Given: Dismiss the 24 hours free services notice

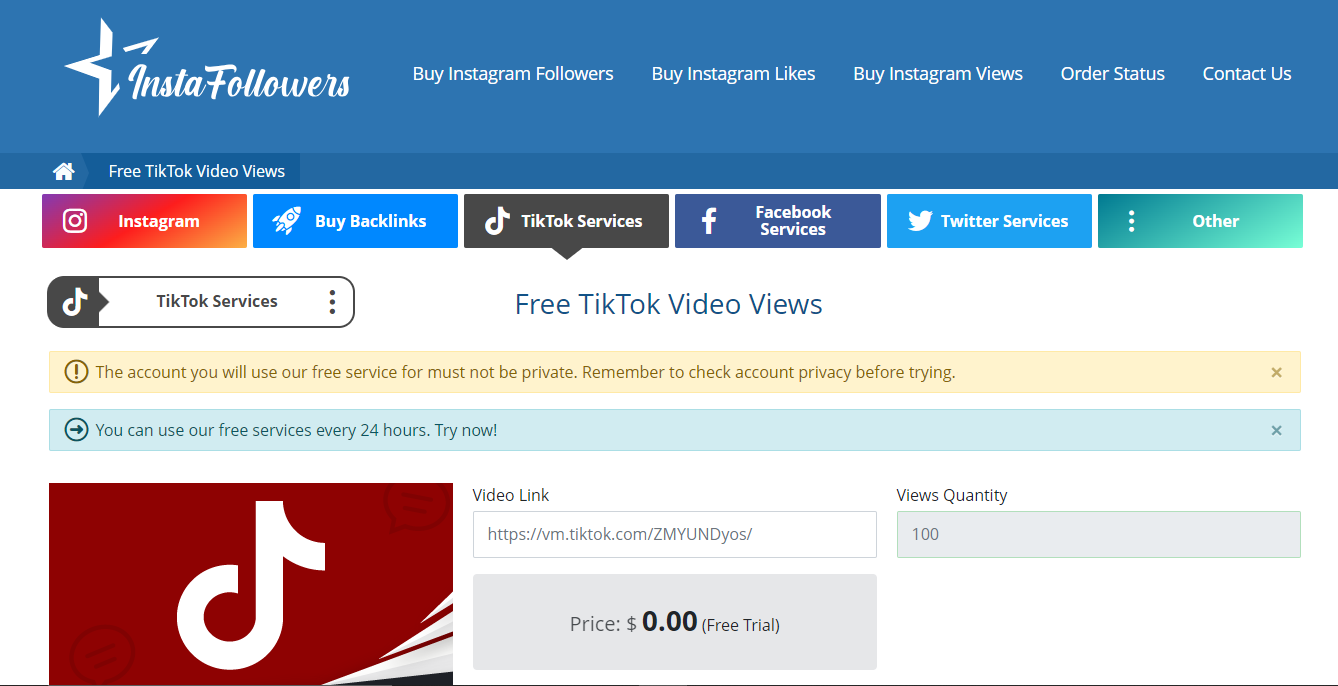Looking at the screenshot, I should click(1276, 430).
